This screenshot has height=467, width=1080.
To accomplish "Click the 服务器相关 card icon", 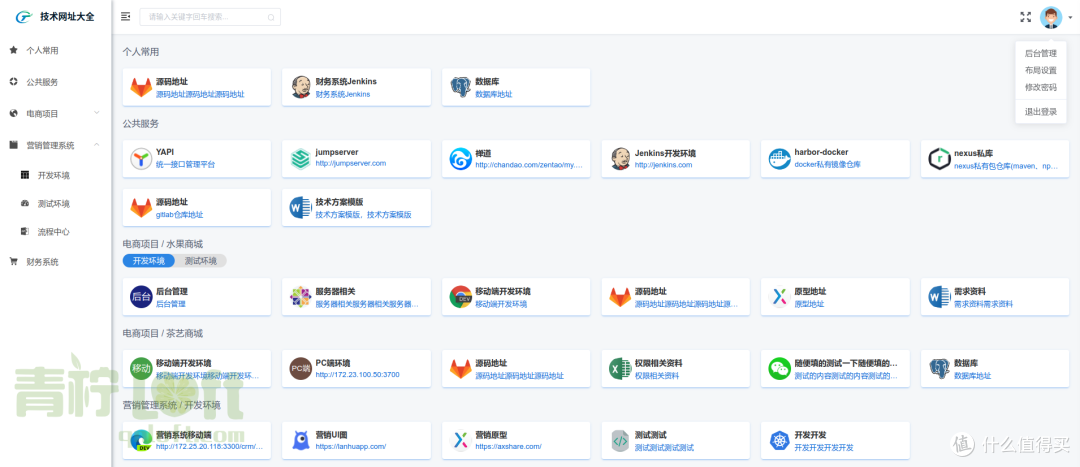I will pos(301,297).
